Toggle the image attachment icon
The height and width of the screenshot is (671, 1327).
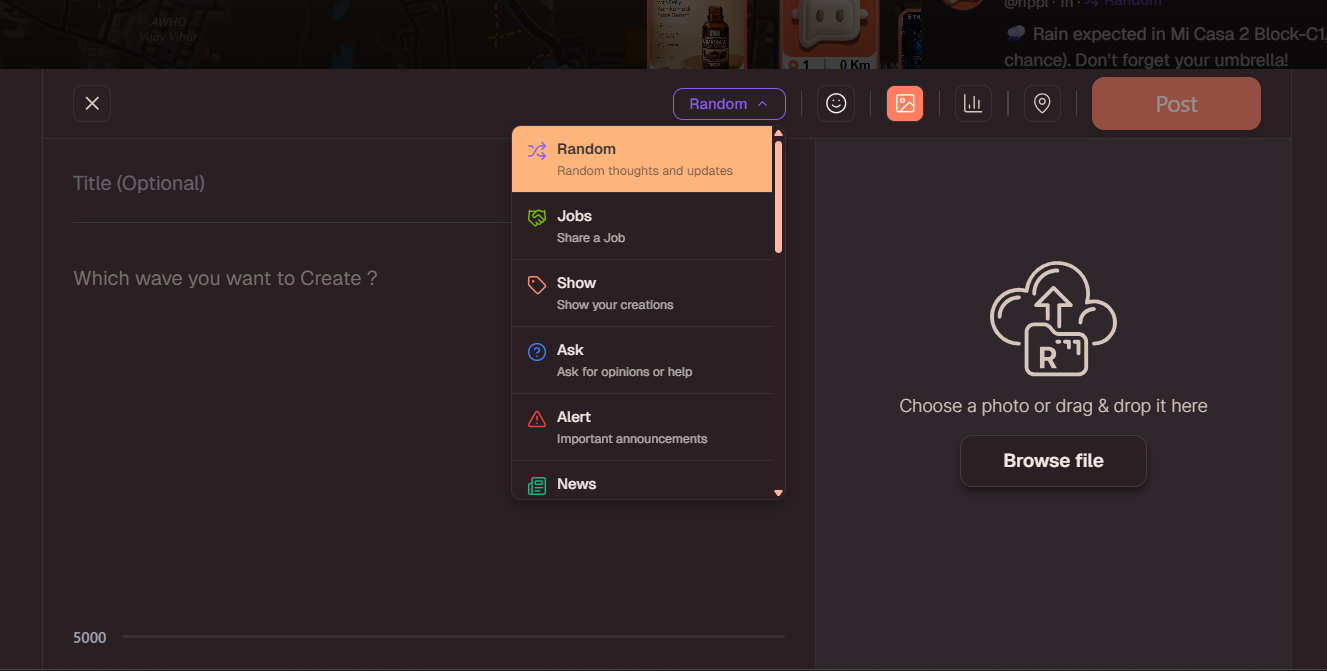tap(905, 104)
